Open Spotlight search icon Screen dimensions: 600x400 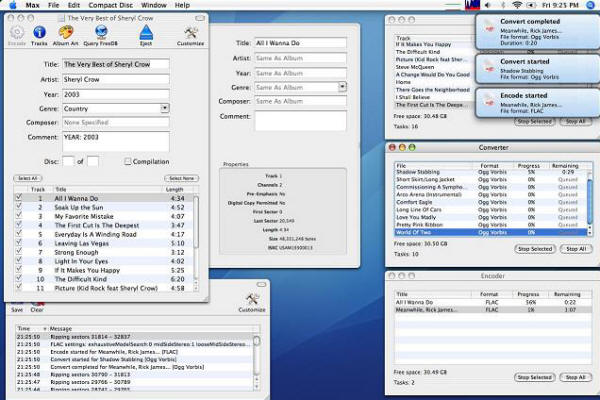pos(590,5)
